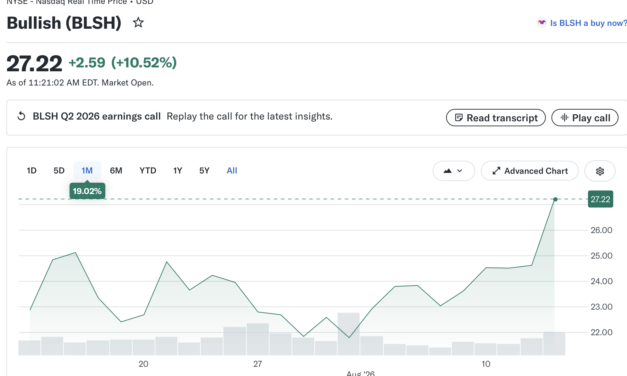Screen dimensions: 627x376
Task: Open the Advanced Chart button
Action: pyautogui.click(x=530, y=171)
